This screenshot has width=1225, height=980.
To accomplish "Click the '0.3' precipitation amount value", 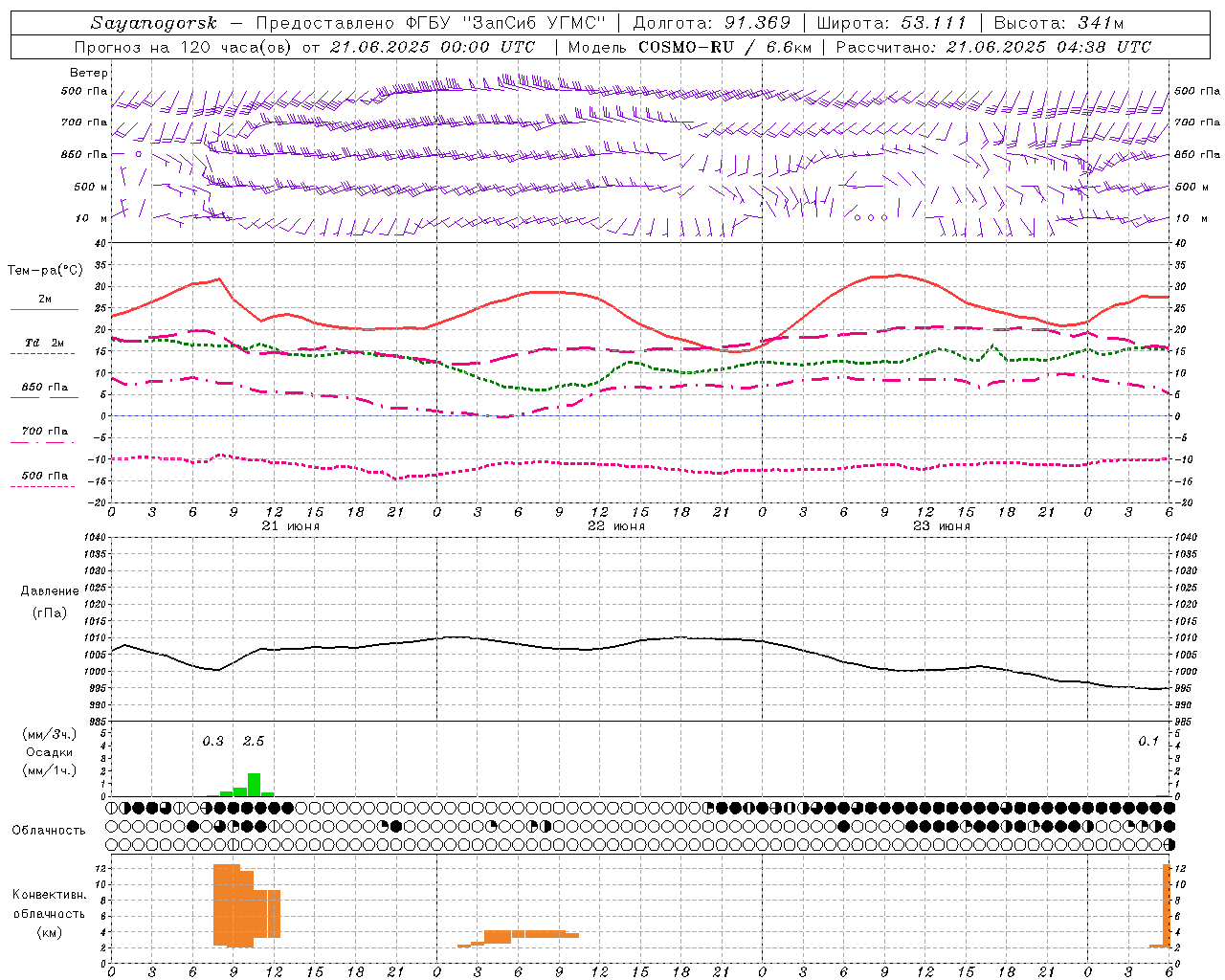I will click(212, 741).
